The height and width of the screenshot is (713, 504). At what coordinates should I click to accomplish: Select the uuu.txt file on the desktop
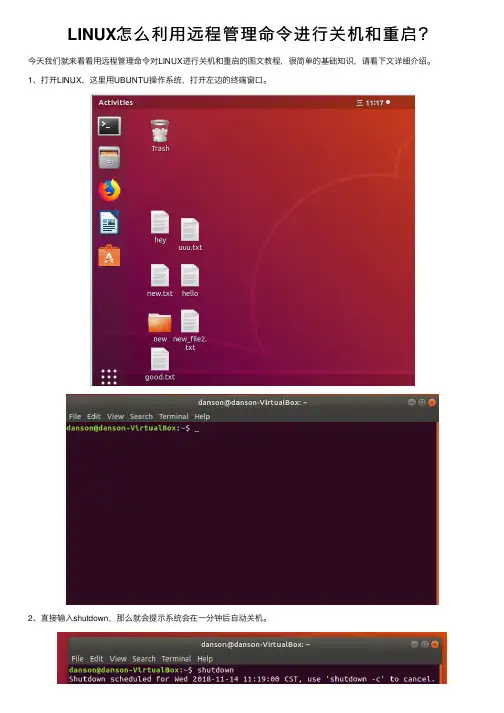(190, 235)
